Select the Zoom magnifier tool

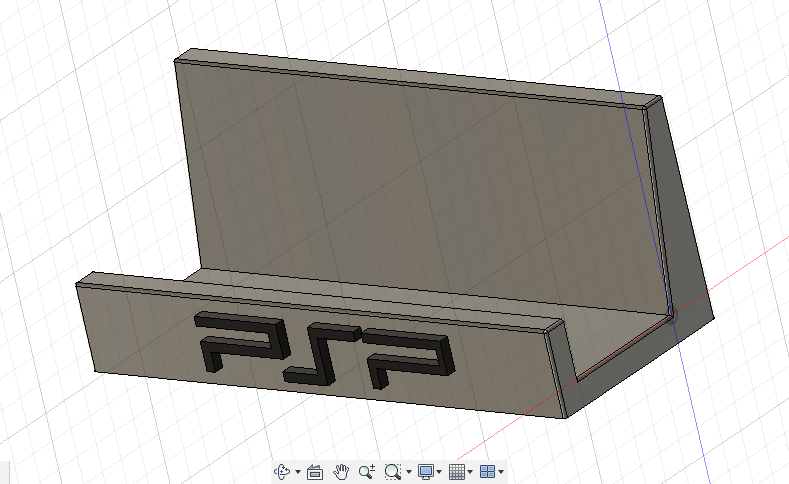coord(366,471)
